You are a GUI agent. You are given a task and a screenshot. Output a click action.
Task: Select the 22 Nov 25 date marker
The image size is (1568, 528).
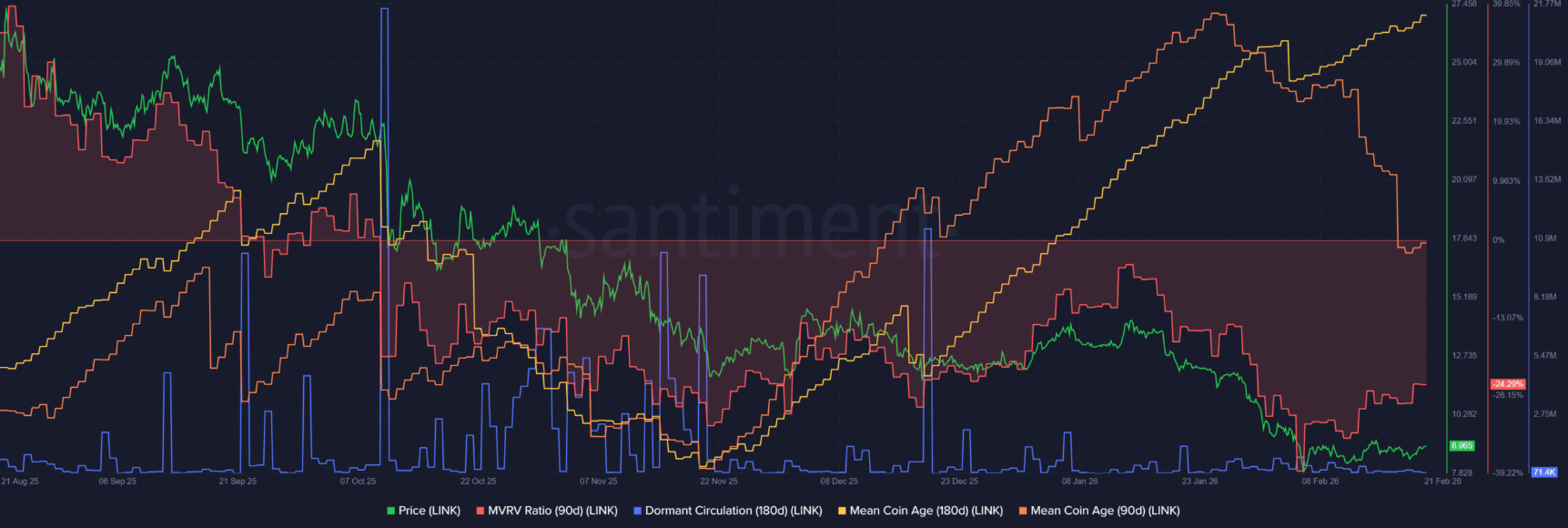point(719,482)
